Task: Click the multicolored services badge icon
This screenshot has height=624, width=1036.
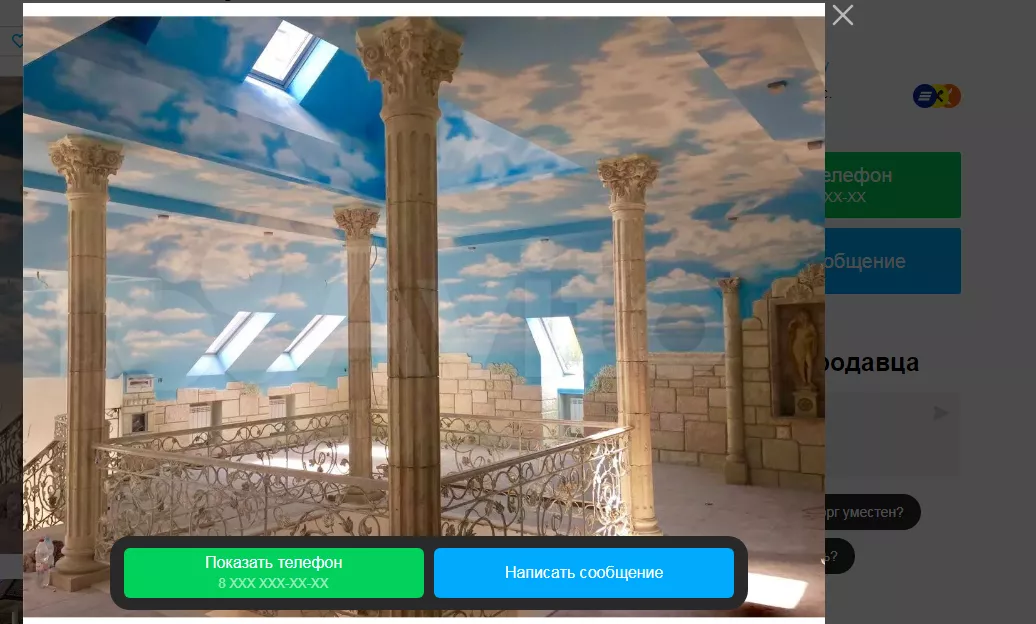Action: (936, 96)
